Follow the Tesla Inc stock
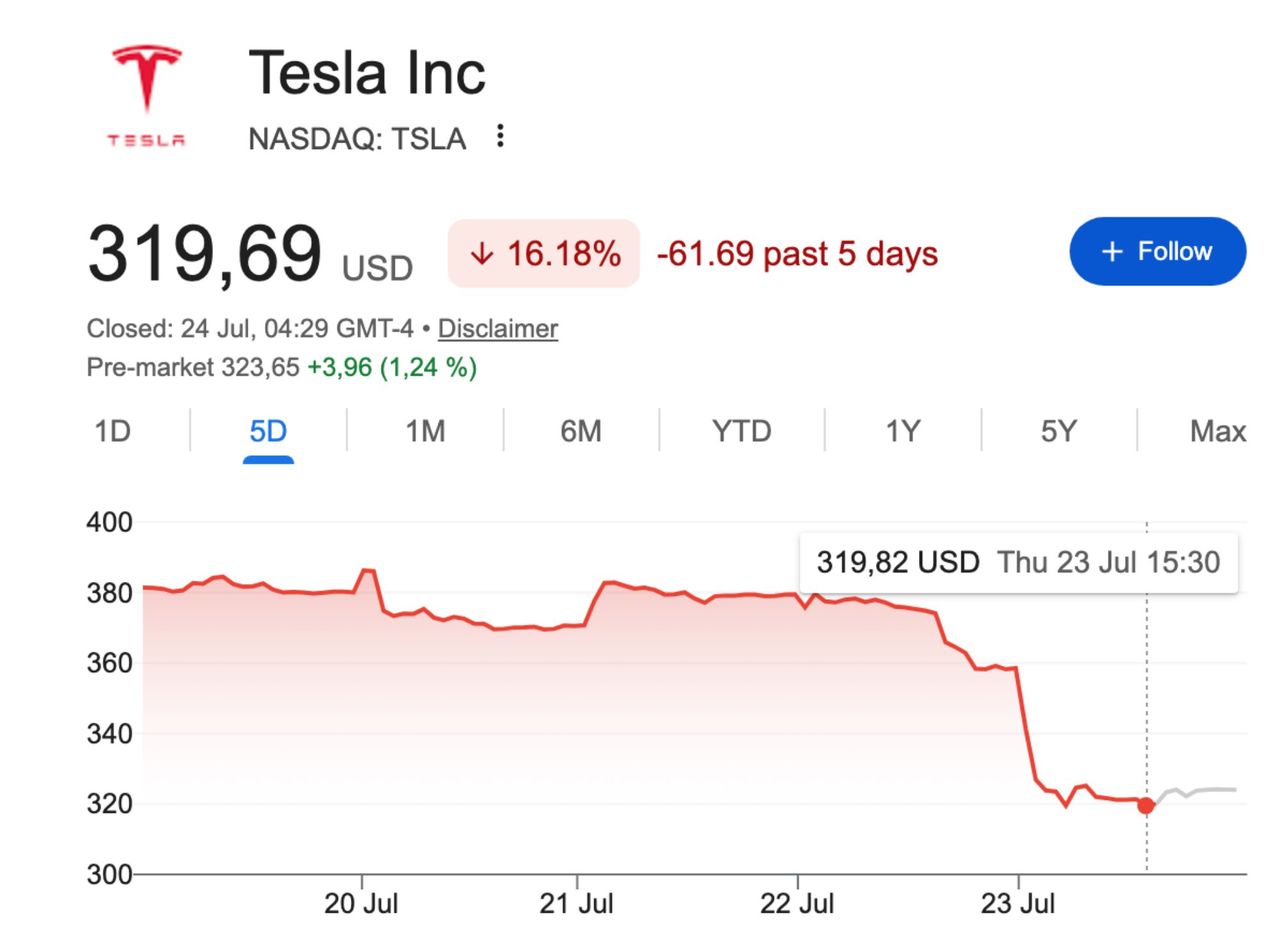Viewport: 1280px width, 941px height. [x=1158, y=251]
